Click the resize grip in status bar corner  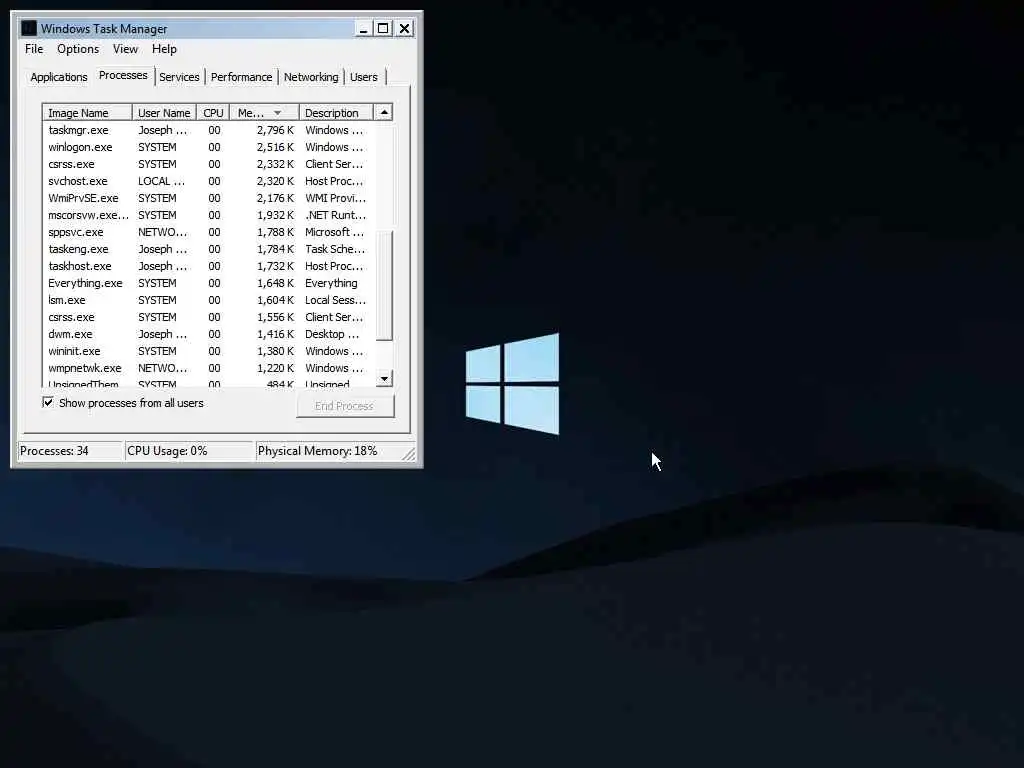click(409, 454)
